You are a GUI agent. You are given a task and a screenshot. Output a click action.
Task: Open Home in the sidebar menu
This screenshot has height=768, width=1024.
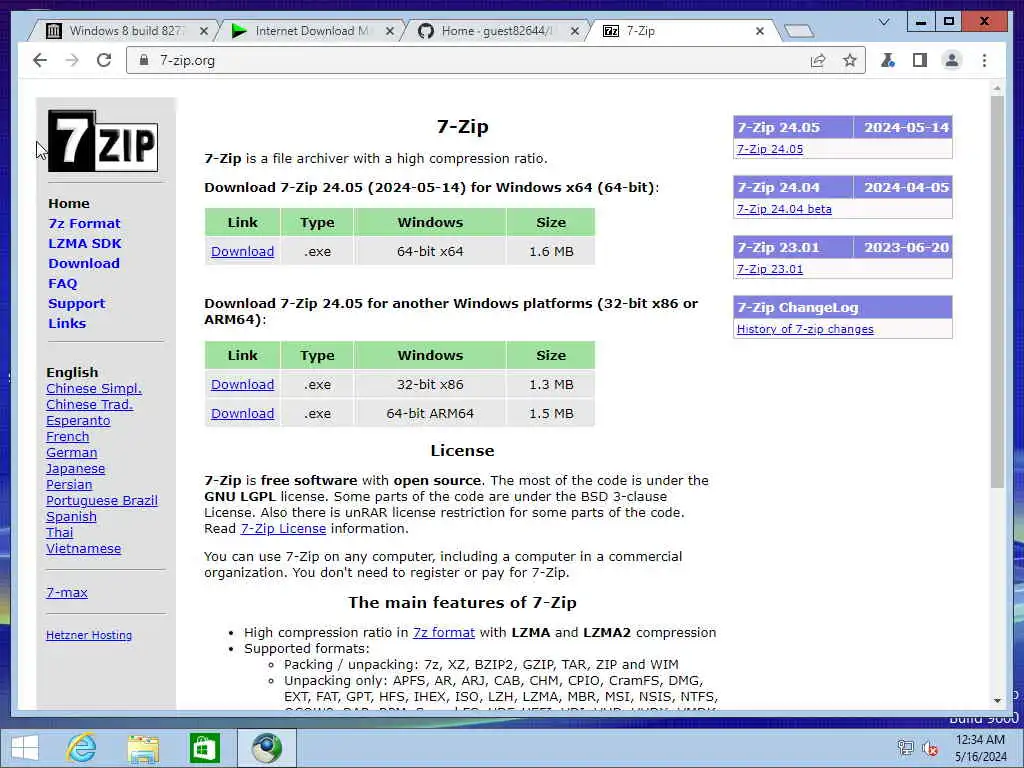point(69,203)
